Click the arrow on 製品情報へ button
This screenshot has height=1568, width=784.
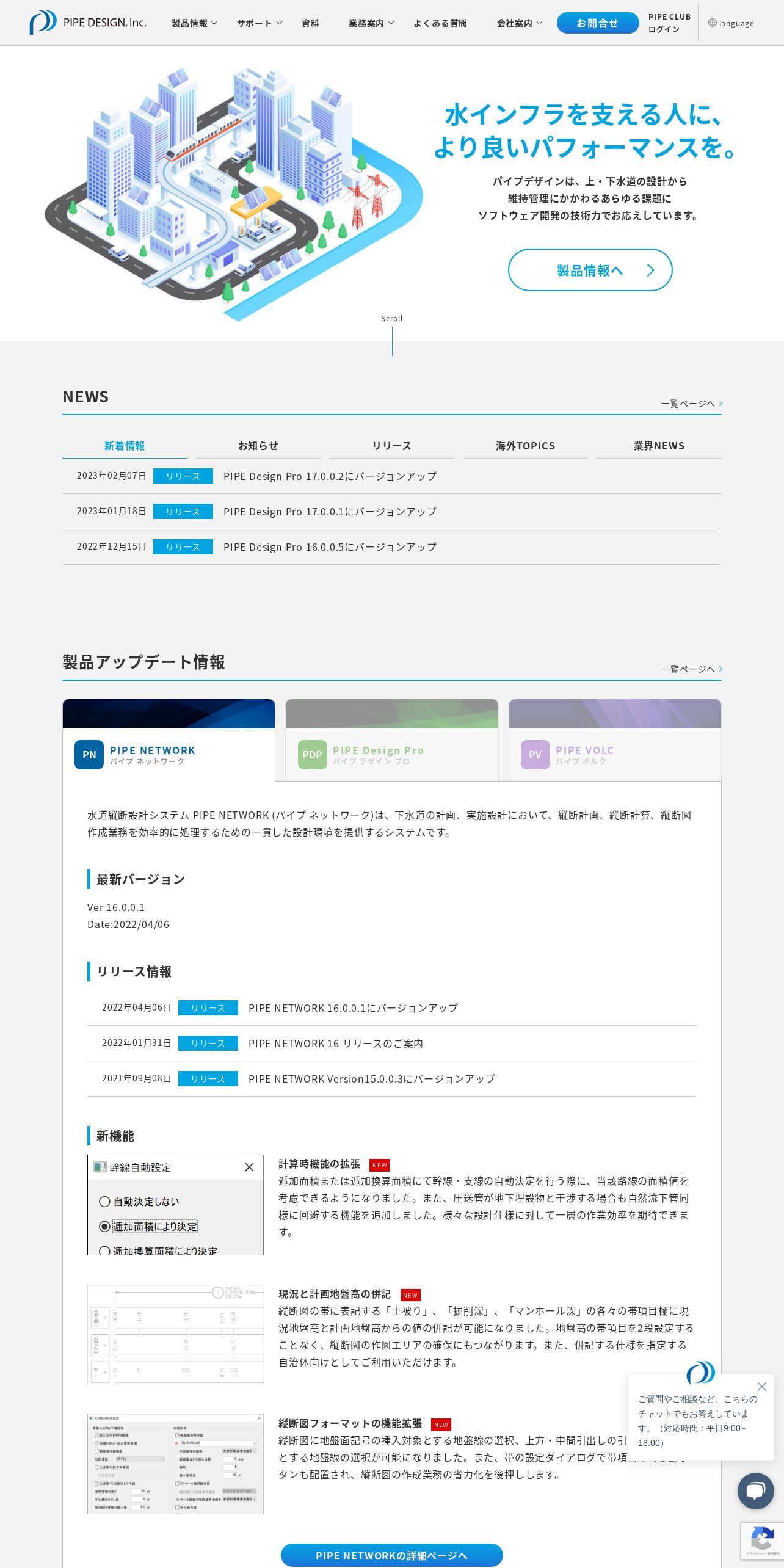coord(651,270)
